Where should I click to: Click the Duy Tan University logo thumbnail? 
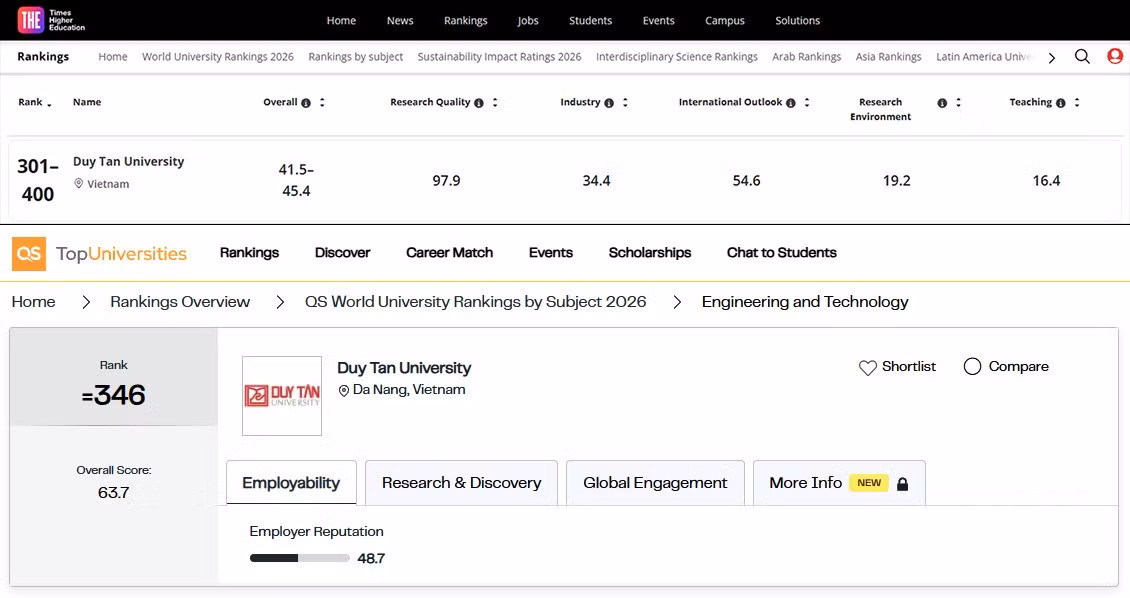pos(282,396)
